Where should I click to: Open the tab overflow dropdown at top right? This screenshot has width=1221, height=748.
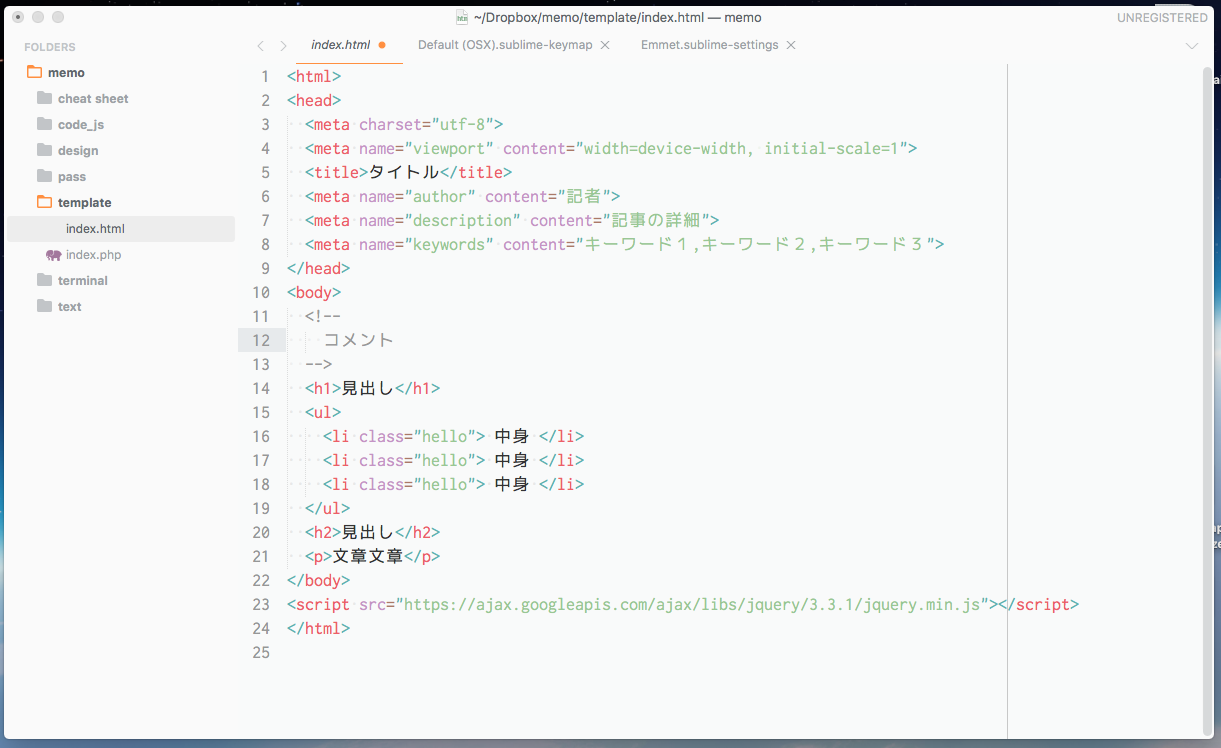pos(1192,45)
